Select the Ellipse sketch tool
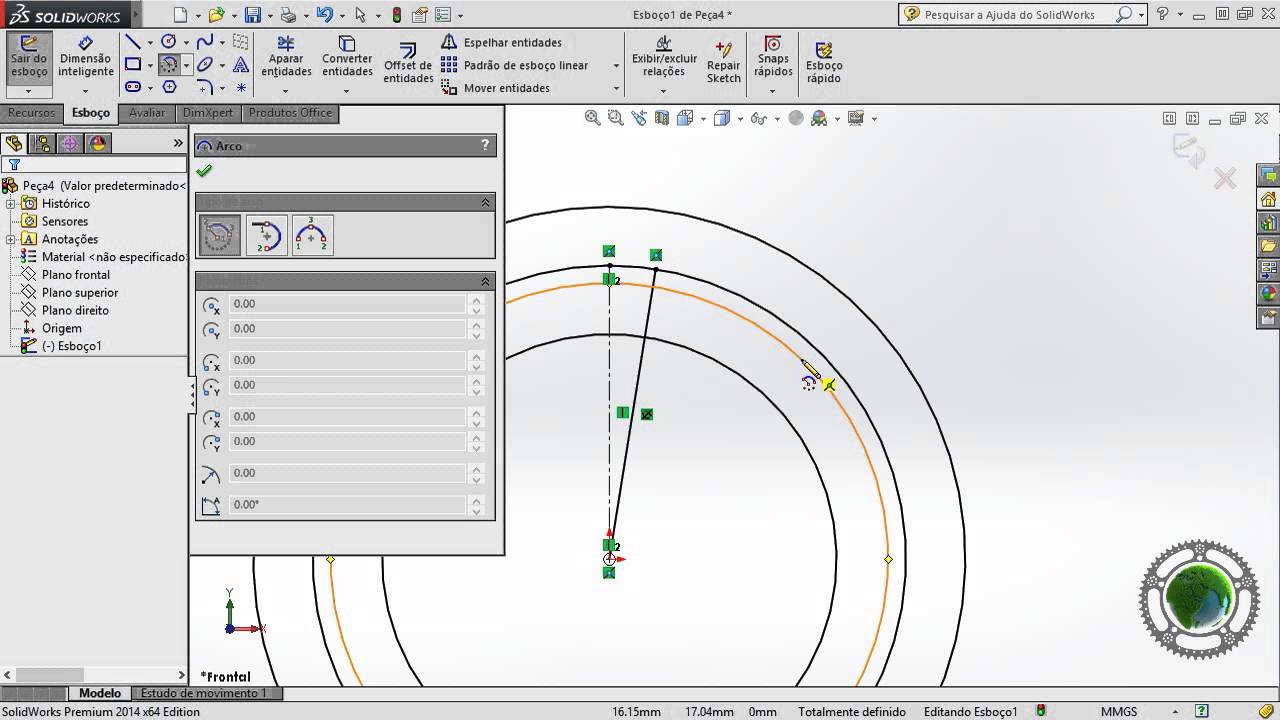 click(x=204, y=65)
